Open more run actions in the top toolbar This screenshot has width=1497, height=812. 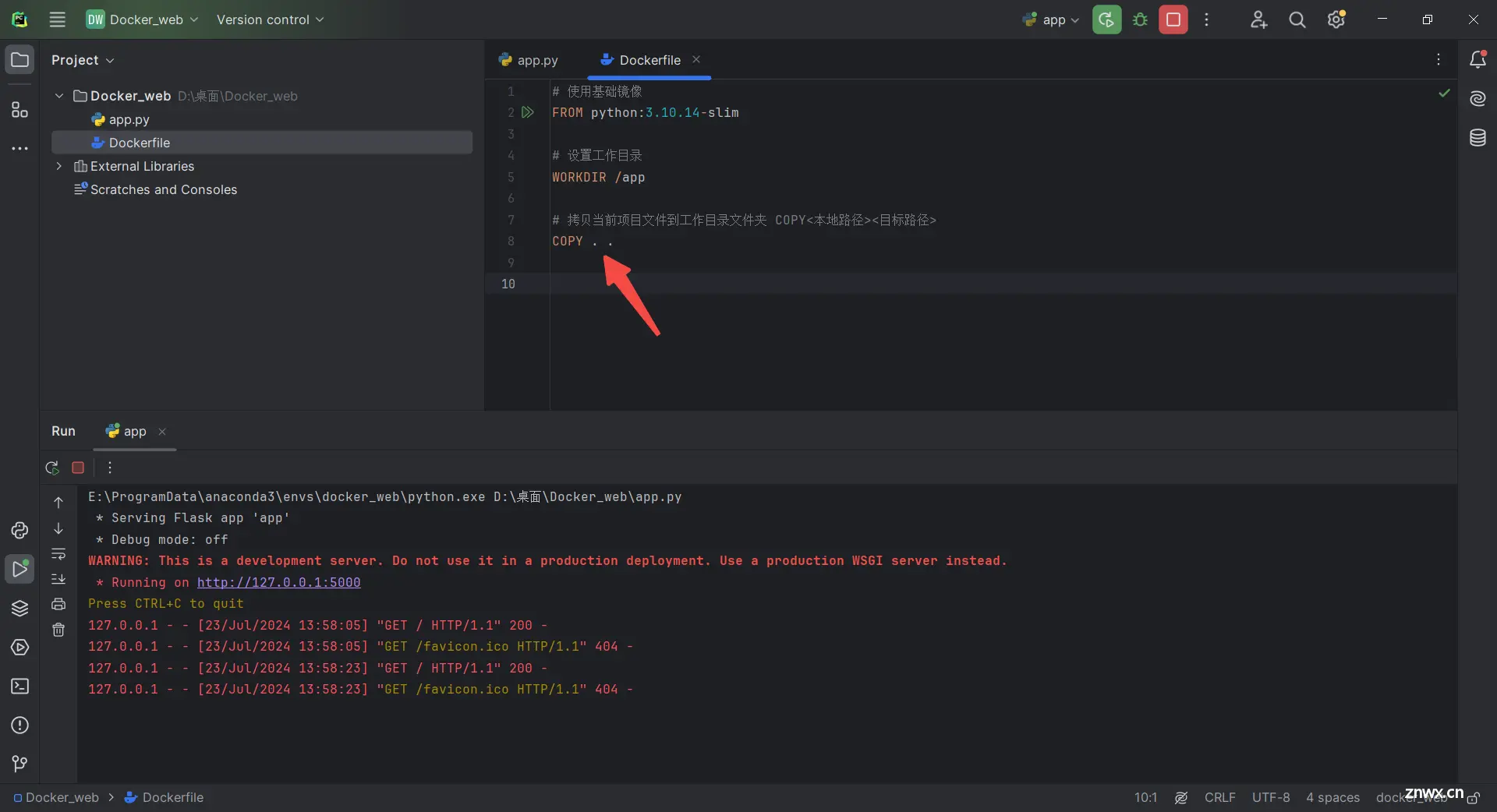[1206, 19]
